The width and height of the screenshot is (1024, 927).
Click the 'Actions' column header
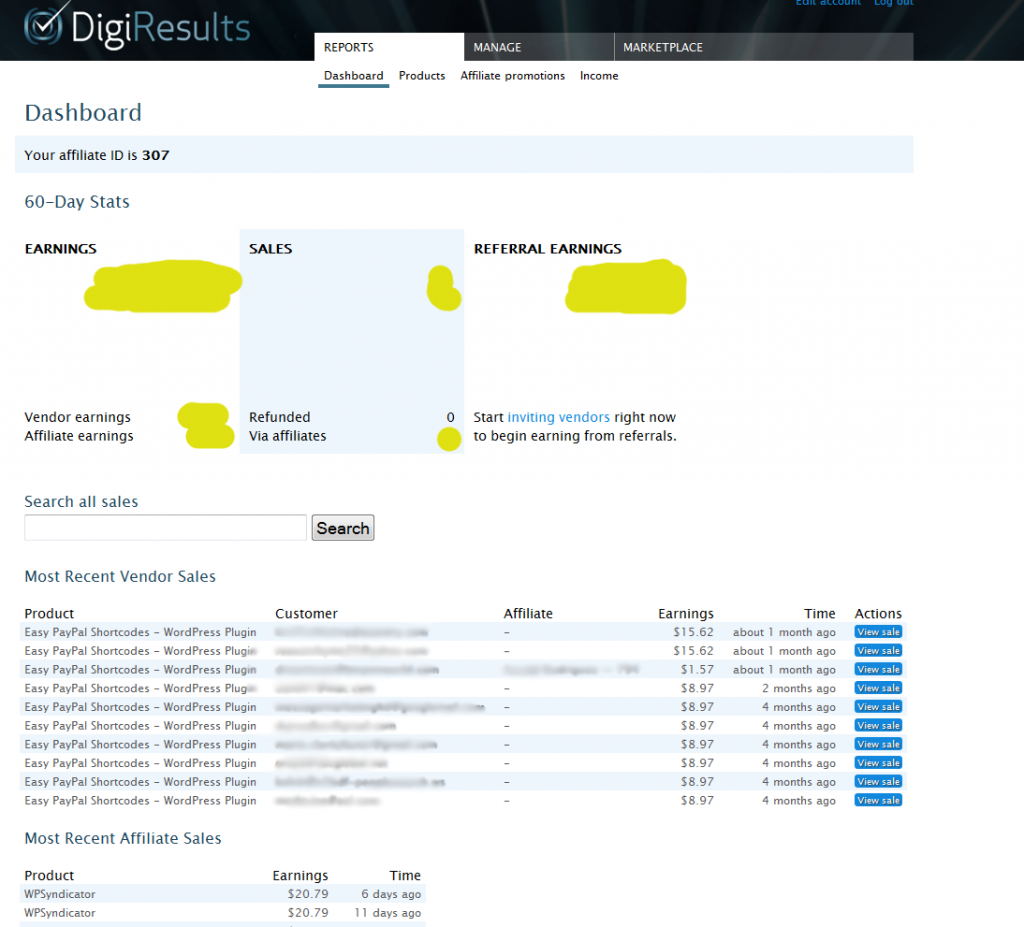tap(878, 613)
